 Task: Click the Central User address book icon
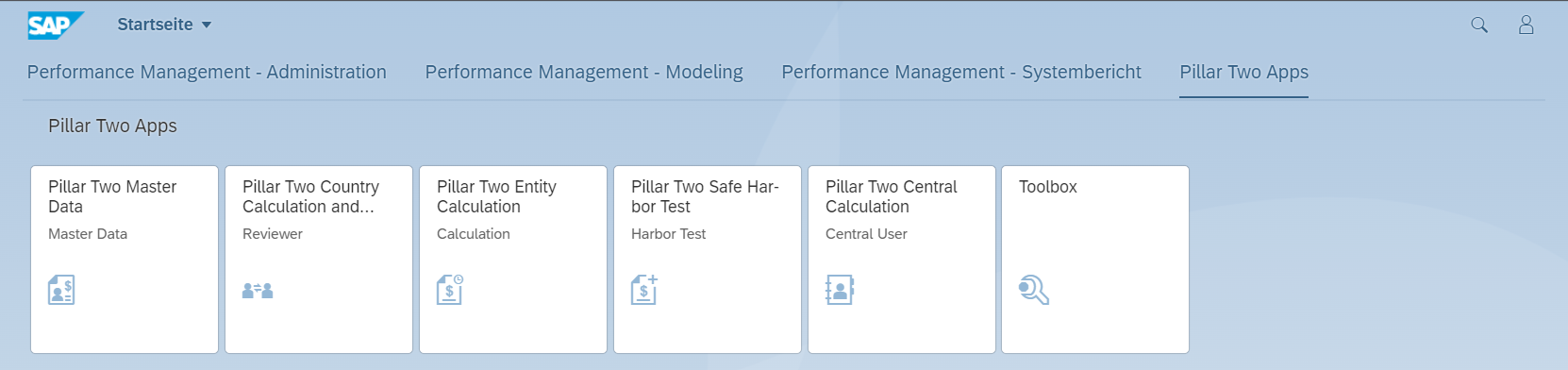pyautogui.click(x=840, y=290)
